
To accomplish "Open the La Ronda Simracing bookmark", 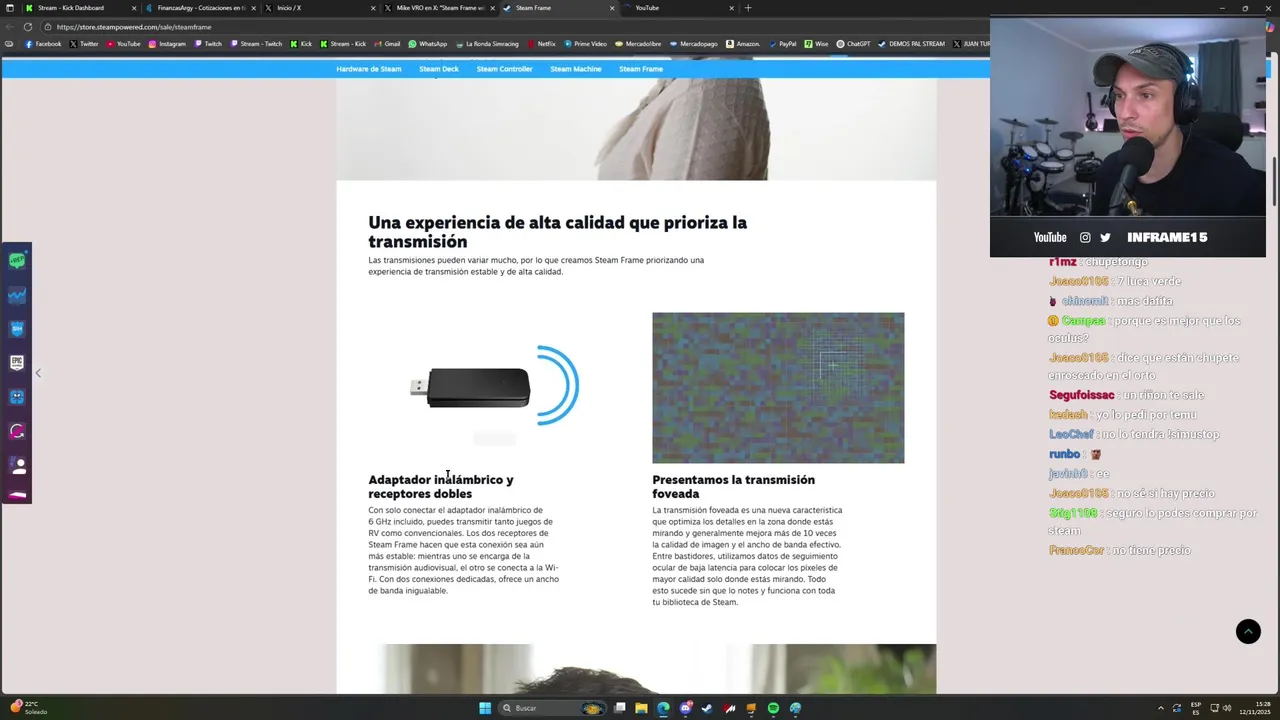I will click(487, 44).
